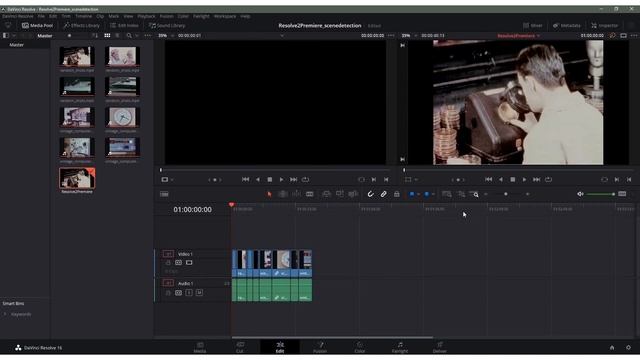
Task: Jump to last frame in timeline viewer
Action: [x=537, y=180]
